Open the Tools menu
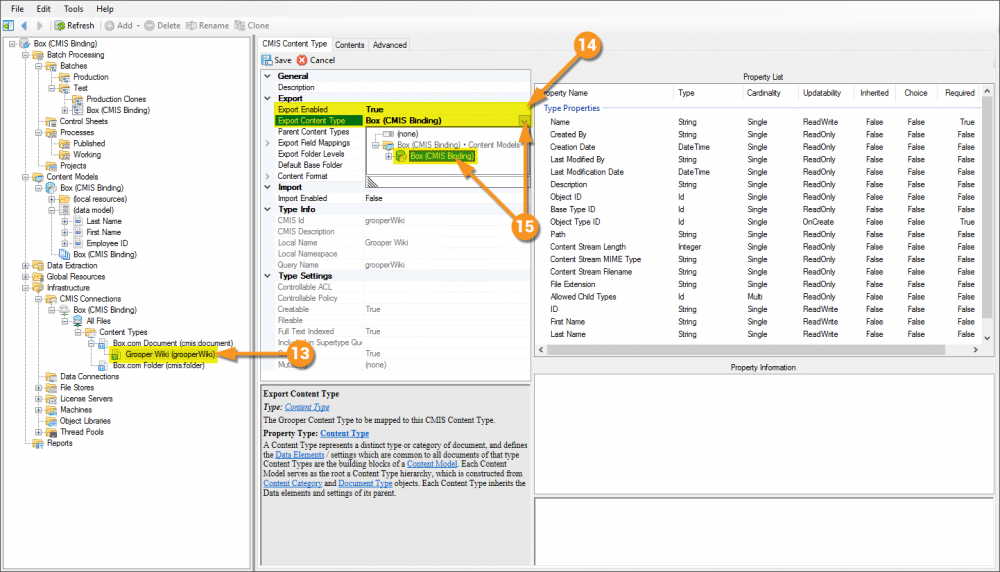 [73, 8]
